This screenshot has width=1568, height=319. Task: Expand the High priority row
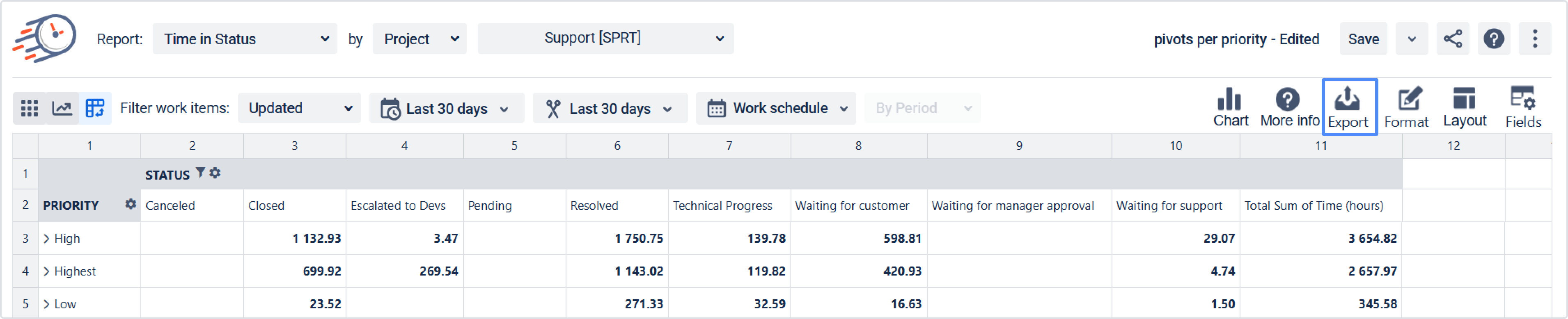pyautogui.click(x=46, y=239)
